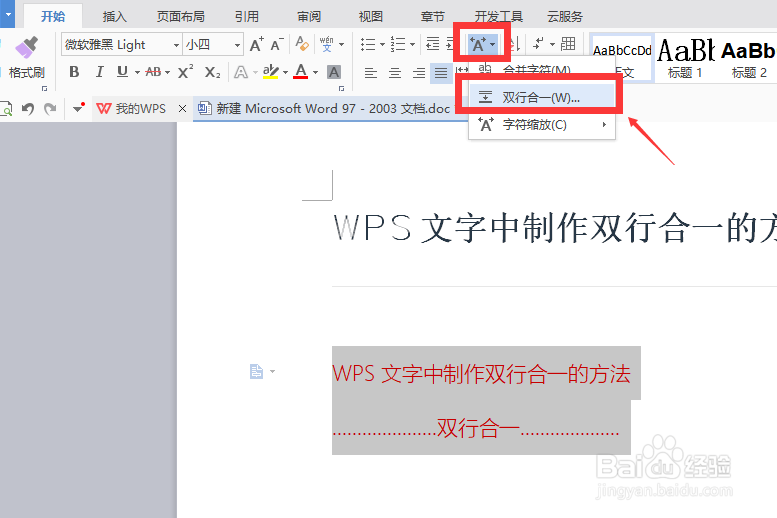Click print preview magnifier icon
Viewport: 777px width, 518px height.
pos(6,109)
